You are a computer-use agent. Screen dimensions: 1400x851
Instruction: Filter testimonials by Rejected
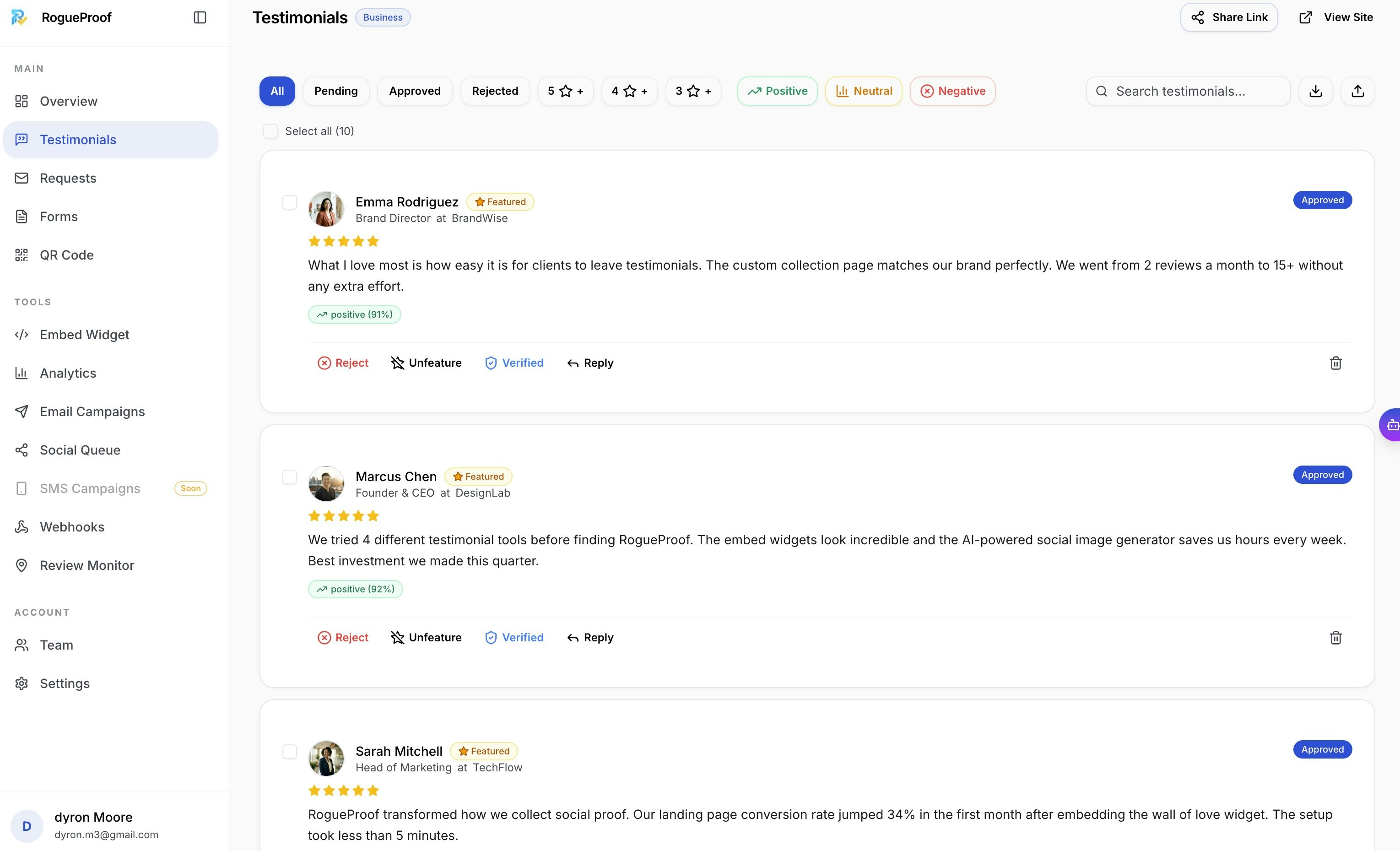pyautogui.click(x=495, y=91)
